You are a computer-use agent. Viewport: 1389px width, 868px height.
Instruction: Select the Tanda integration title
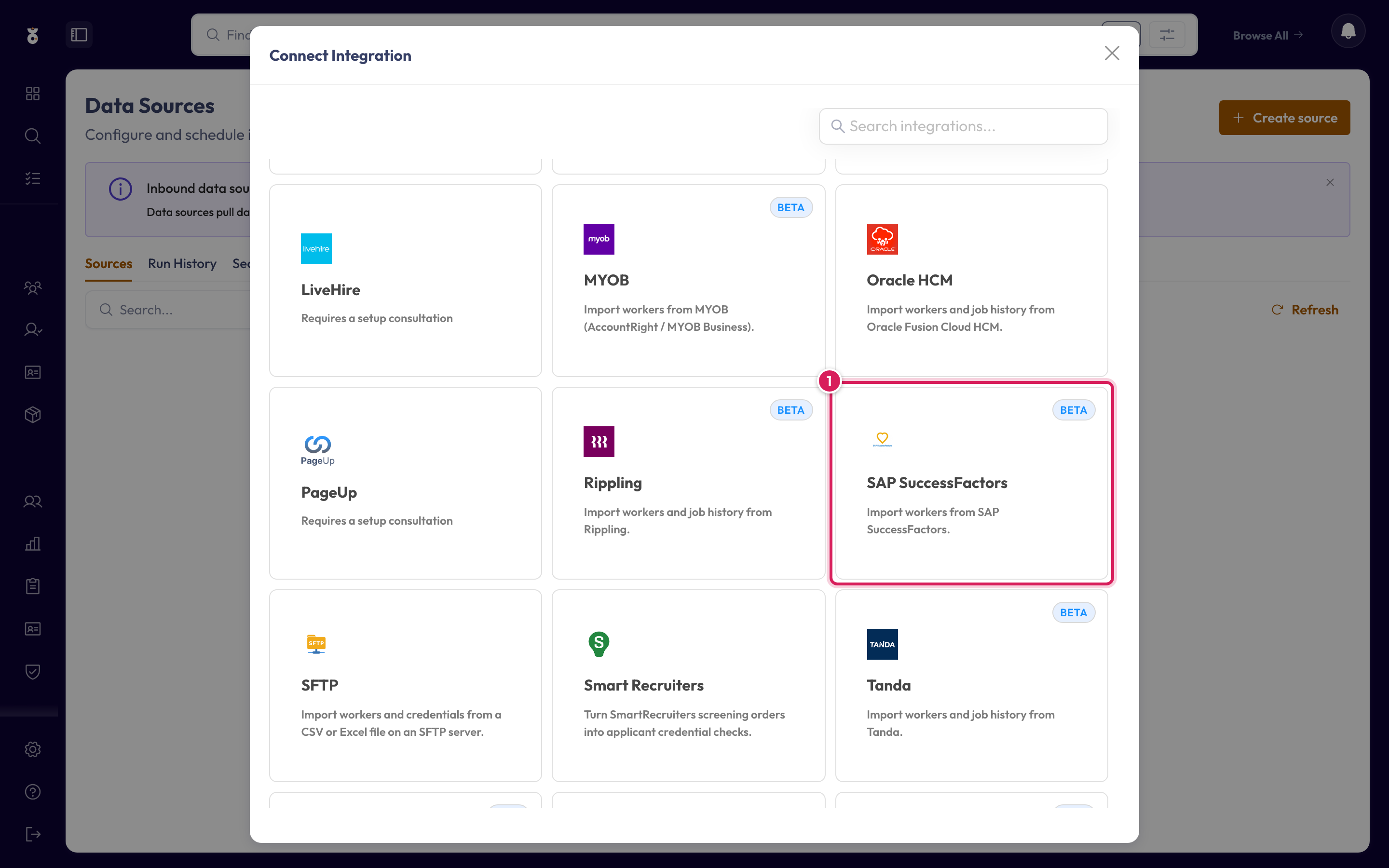[x=888, y=685]
